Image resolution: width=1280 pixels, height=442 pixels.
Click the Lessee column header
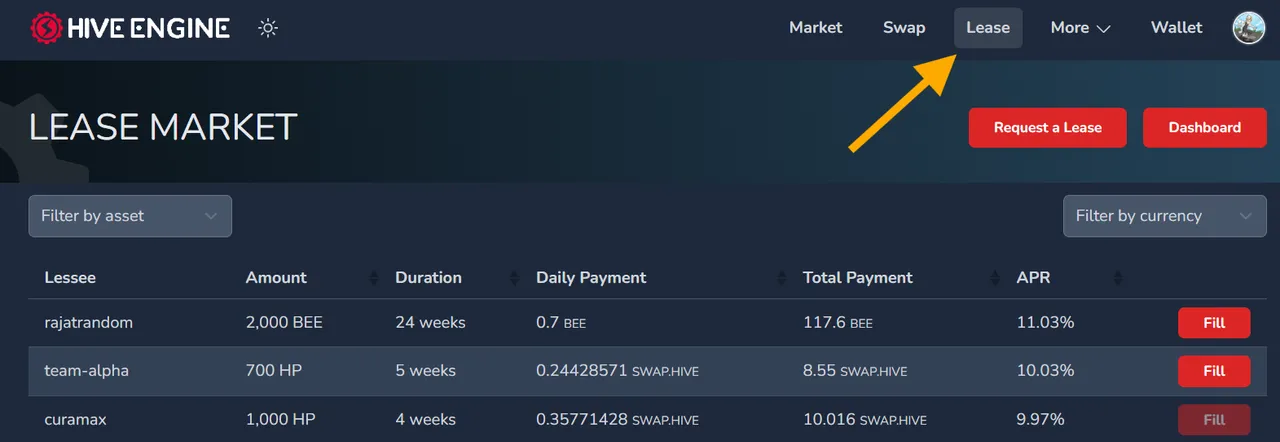(70, 278)
